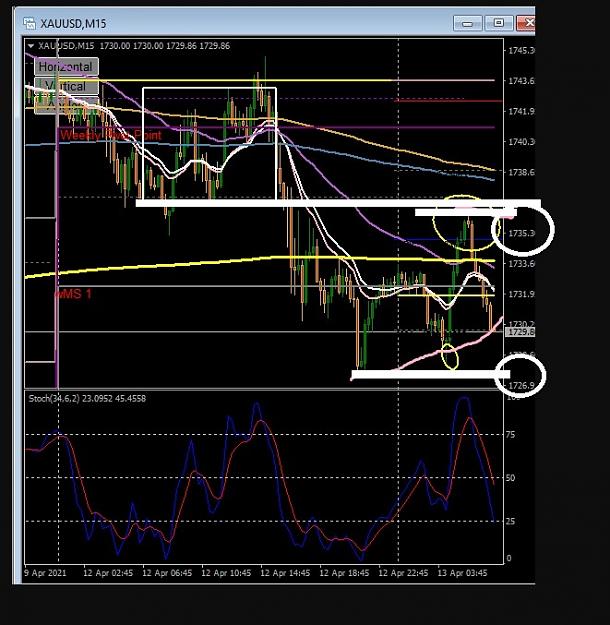Screen dimensions: 610x625
Task: Click the 1741.9 price scale value
Action: (x=521, y=112)
